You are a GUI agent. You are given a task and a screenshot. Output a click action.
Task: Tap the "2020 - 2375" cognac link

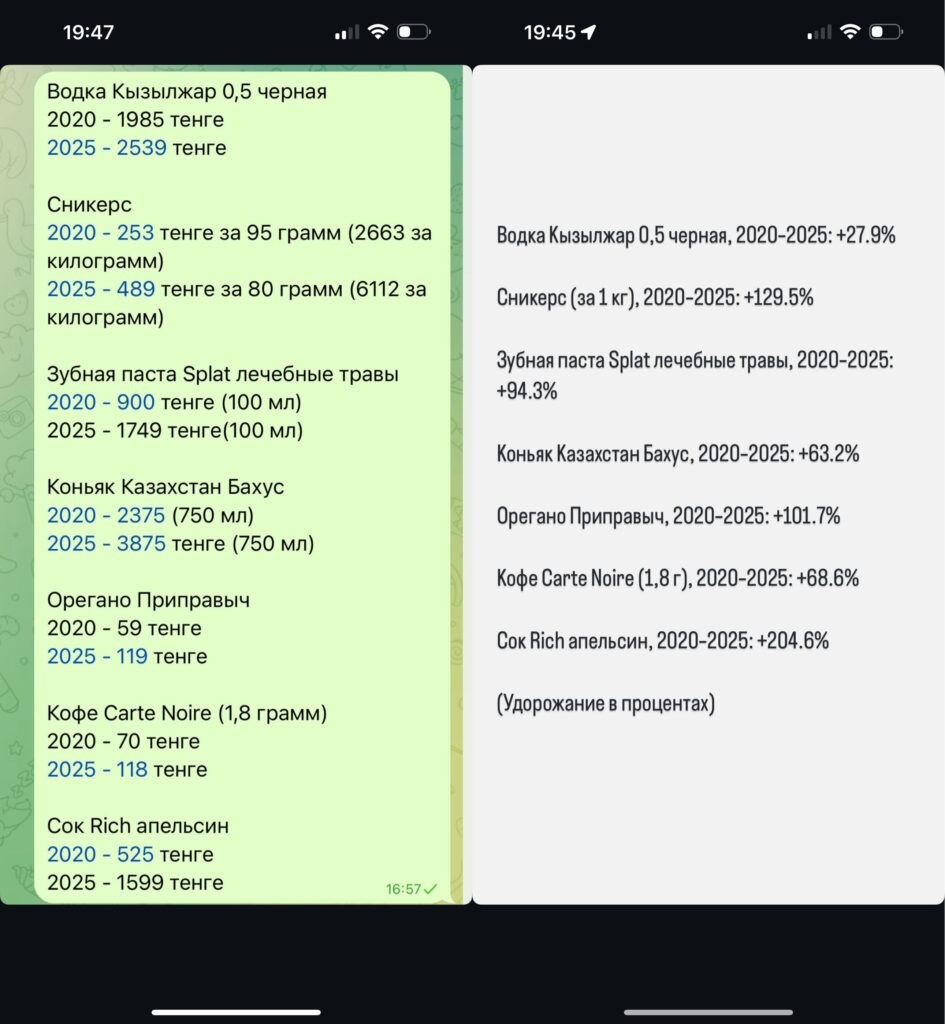pos(106,515)
